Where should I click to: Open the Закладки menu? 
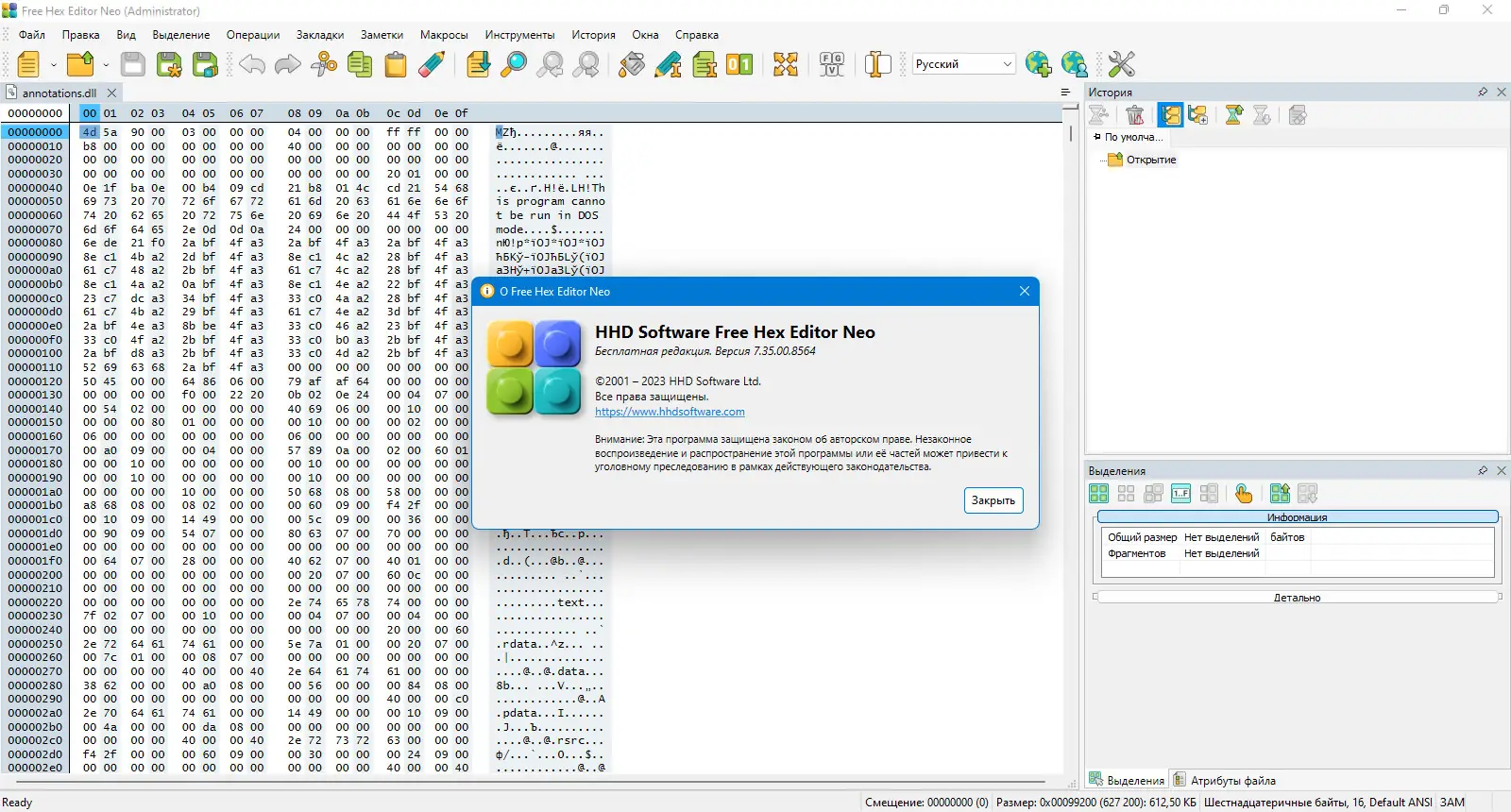320,35
